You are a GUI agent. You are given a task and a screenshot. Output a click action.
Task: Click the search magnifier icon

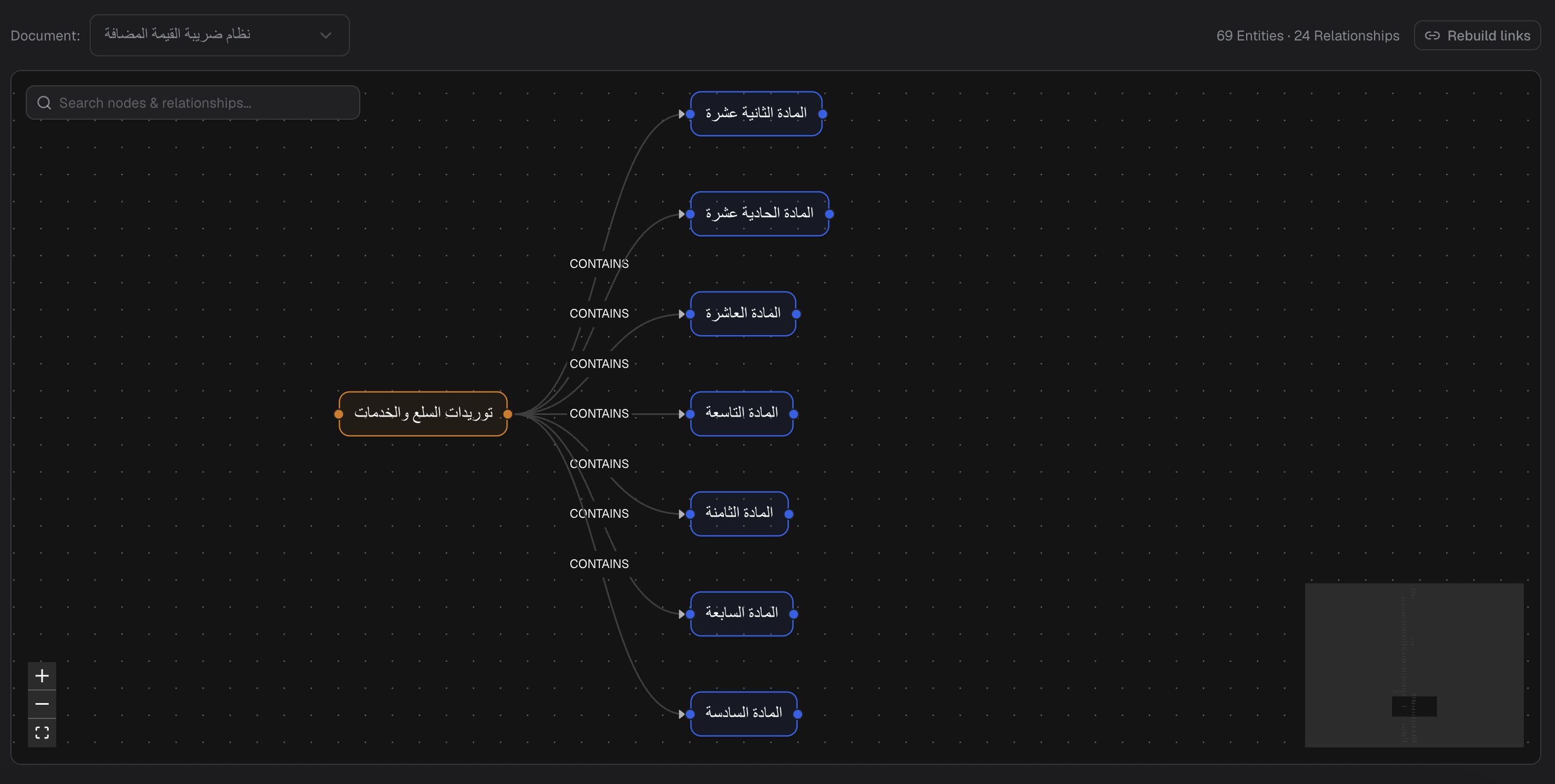tap(44, 103)
